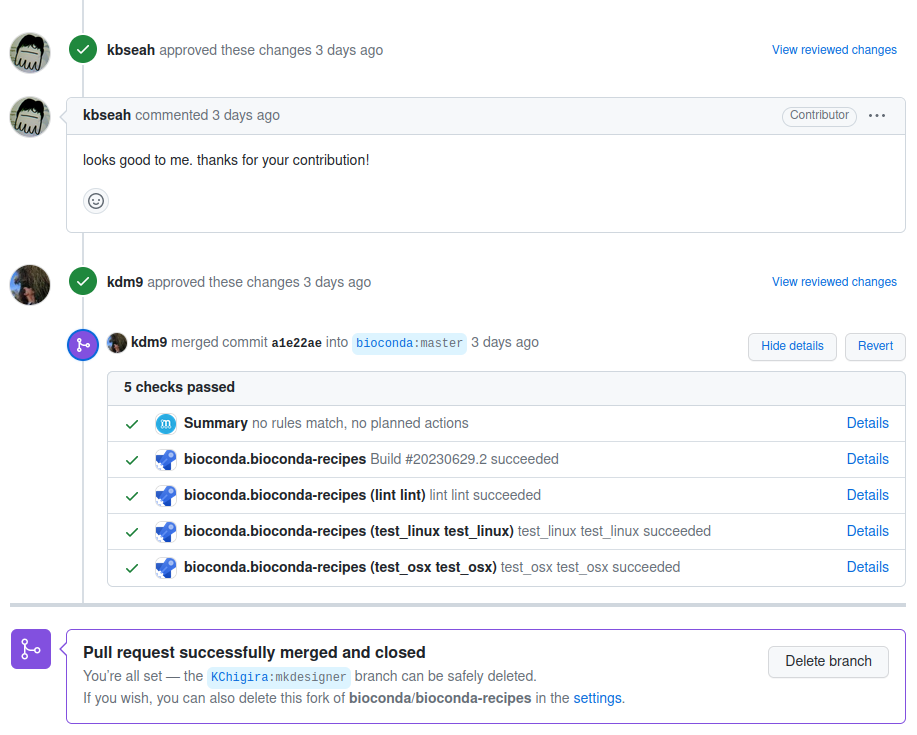Open the fork settings link
Screen dimensions: 917x735
pyautogui.click(x=597, y=698)
